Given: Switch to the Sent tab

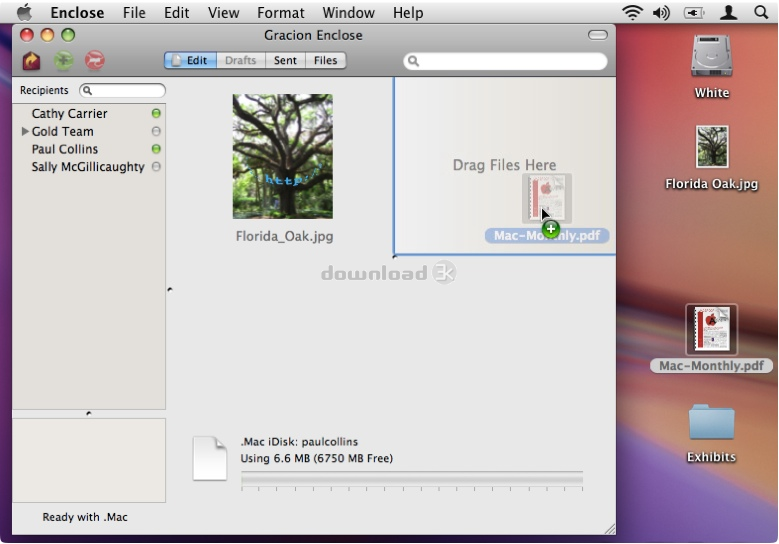Looking at the screenshot, I should pyautogui.click(x=285, y=60).
